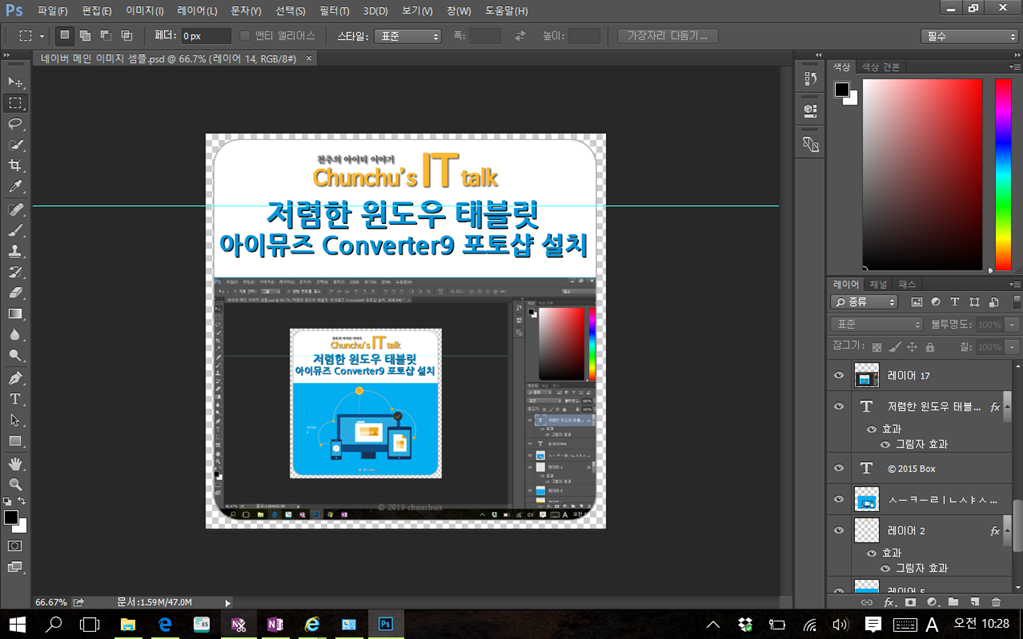The height and width of the screenshot is (639, 1023).
Task: Select the Path Selection tool
Action: tap(15, 420)
